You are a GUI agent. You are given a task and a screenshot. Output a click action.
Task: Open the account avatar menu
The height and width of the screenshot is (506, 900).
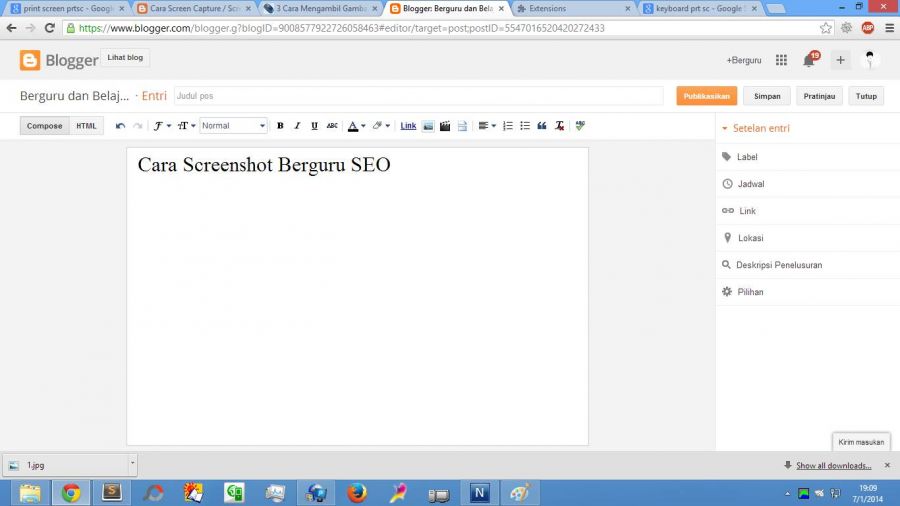[870, 60]
